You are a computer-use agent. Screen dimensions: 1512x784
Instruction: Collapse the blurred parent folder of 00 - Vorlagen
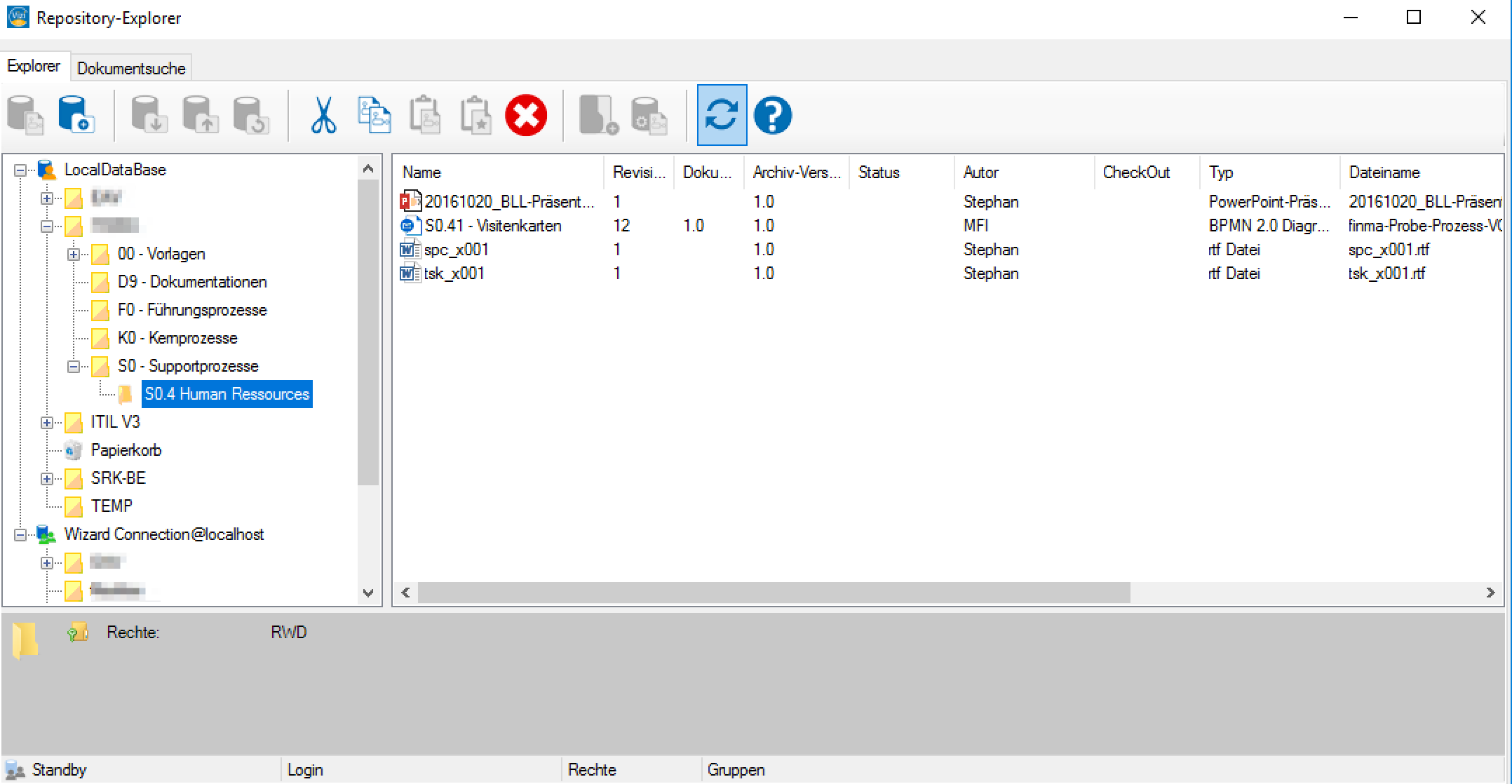(x=46, y=226)
